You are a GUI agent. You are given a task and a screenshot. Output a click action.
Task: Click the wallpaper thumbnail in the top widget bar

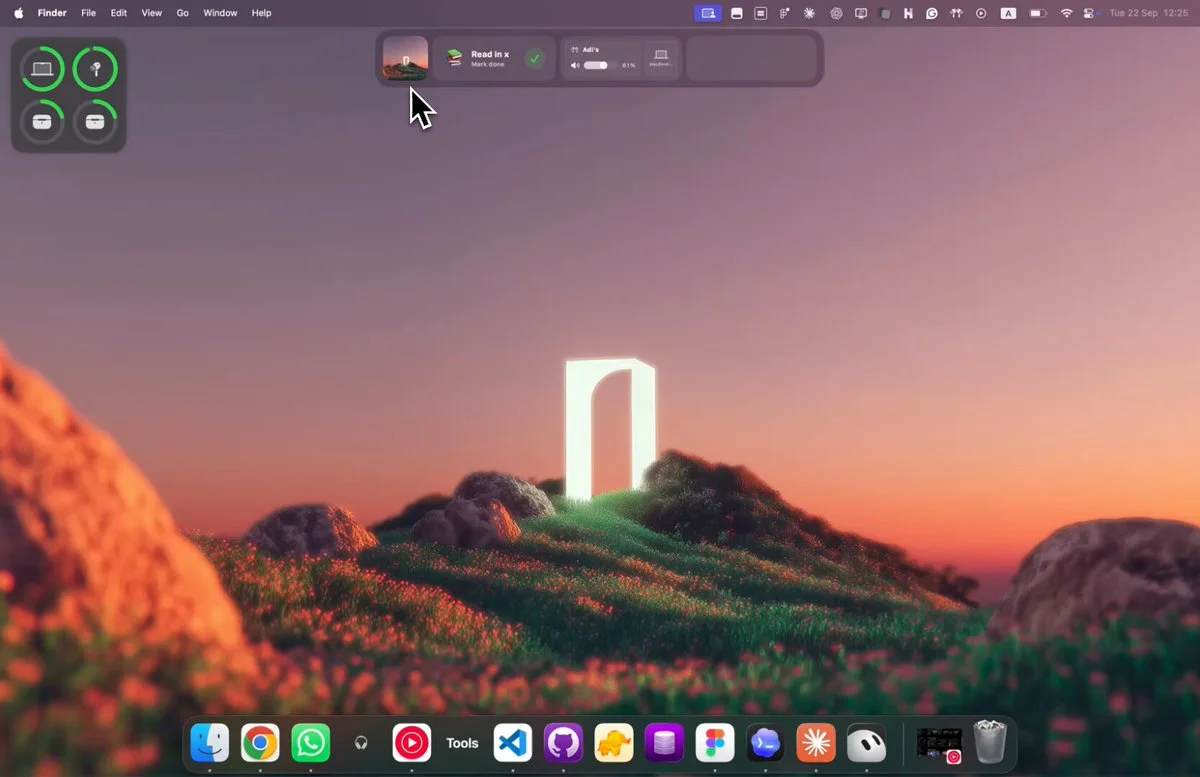click(405, 58)
